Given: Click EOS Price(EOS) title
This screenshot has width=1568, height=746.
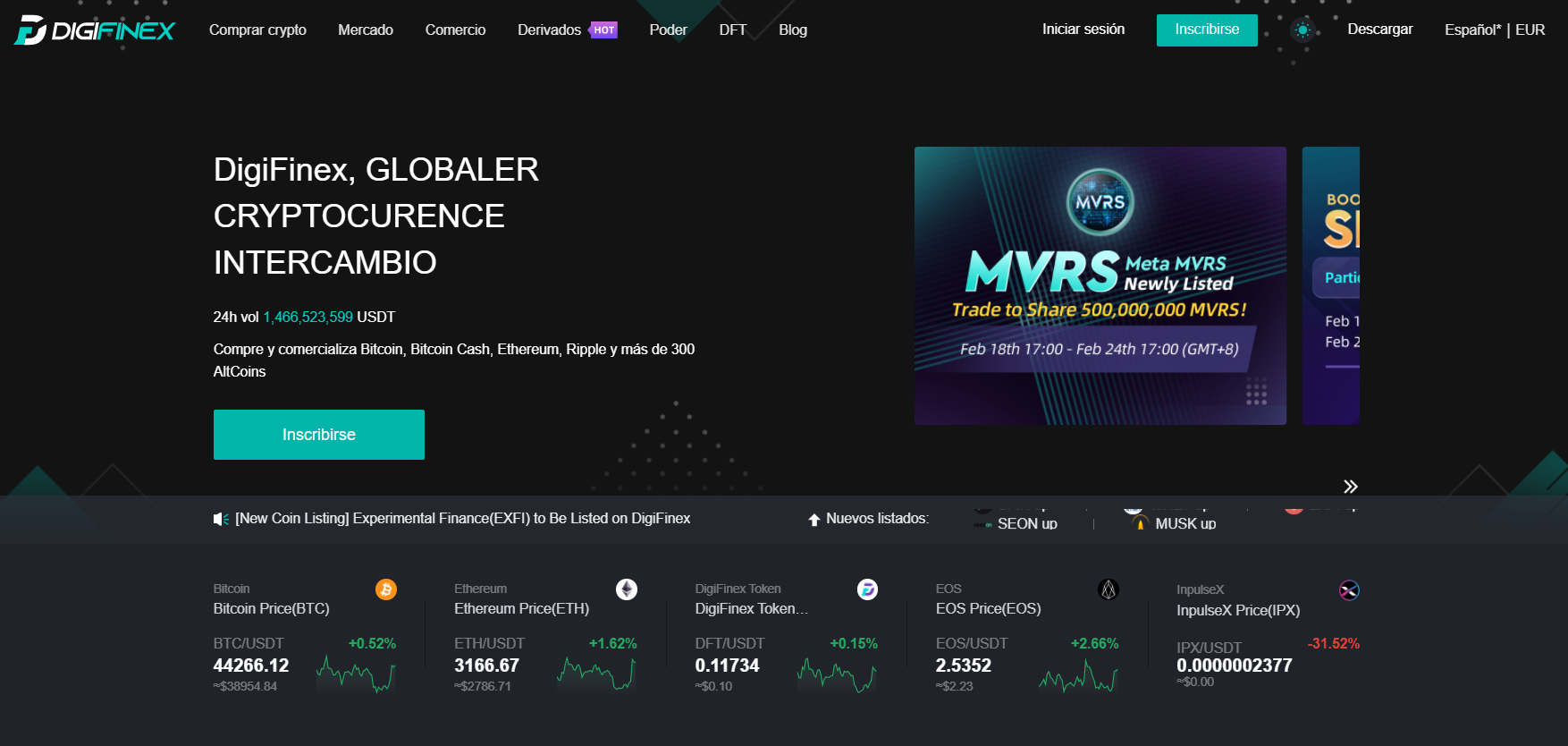Looking at the screenshot, I should (x=989, y=609).
